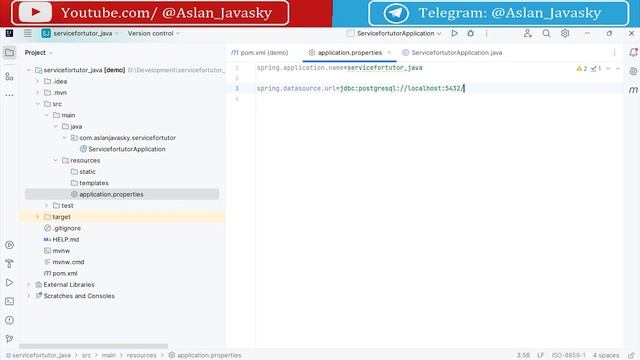Expand External Libraries node
The image size is (640, 360).
click(x=29, y=284)
